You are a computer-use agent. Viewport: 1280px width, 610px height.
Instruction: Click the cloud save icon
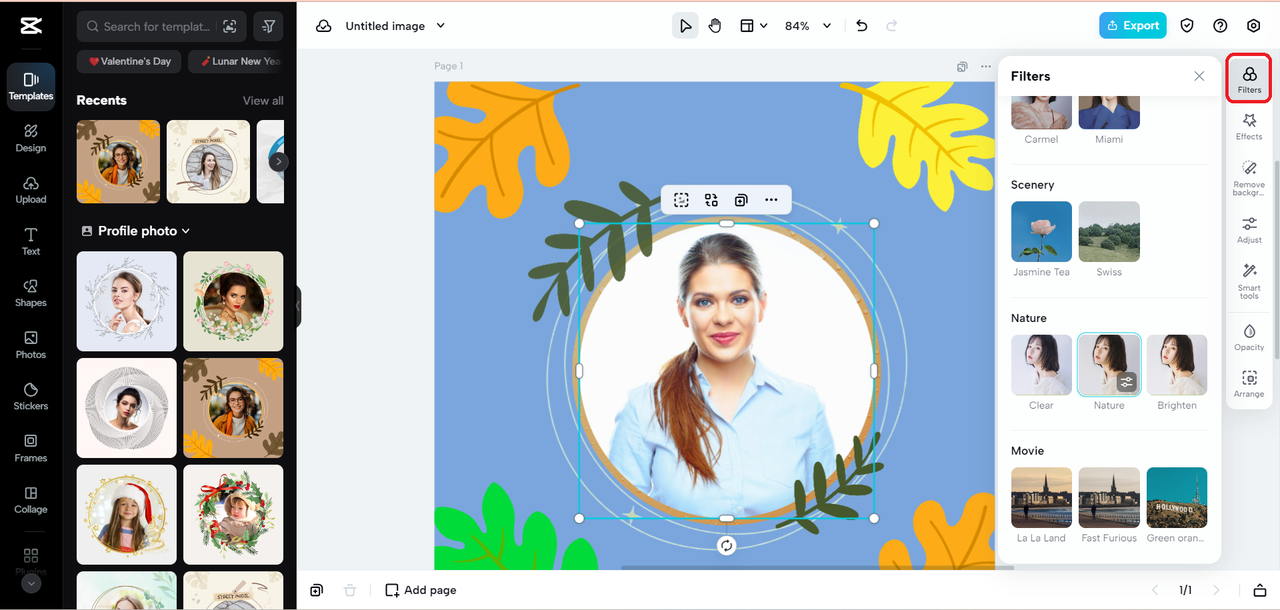coord(324,26)
